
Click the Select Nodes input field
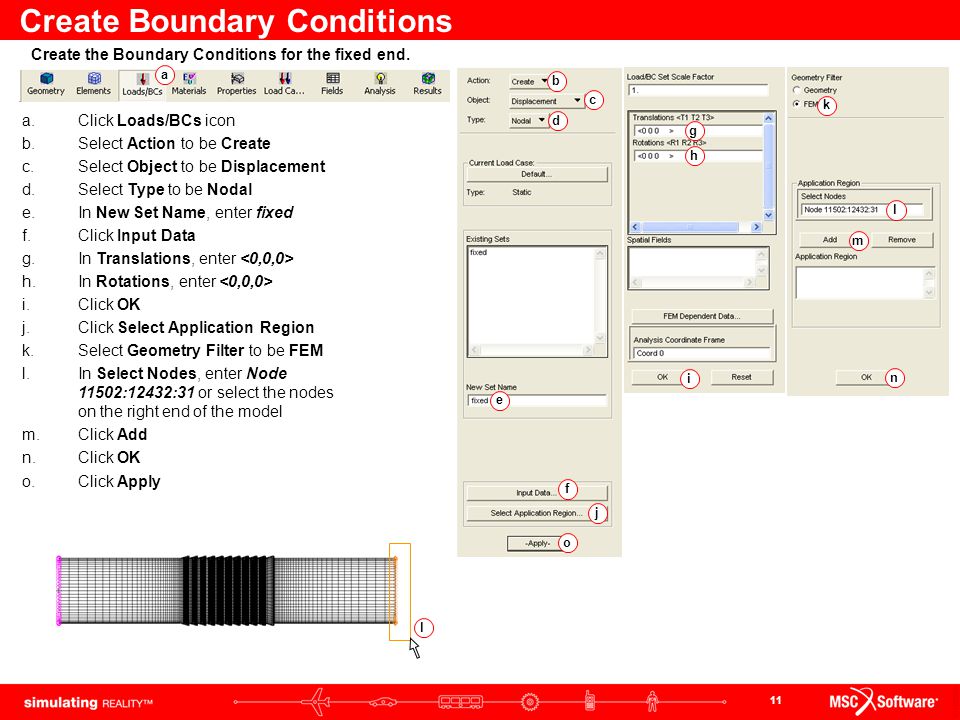pos(861,210)
